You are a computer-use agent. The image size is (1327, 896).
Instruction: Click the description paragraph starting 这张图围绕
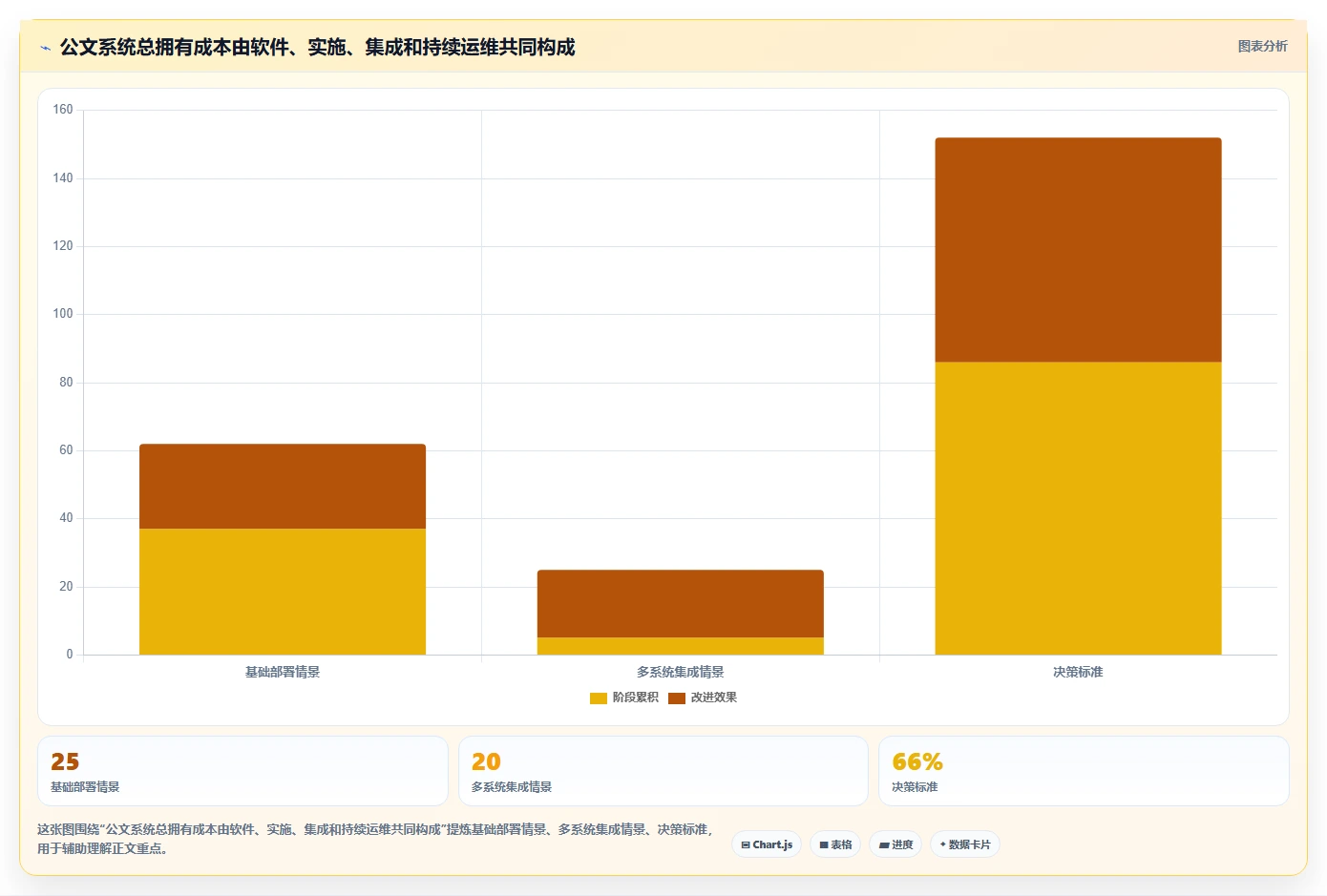pos(375,839)
